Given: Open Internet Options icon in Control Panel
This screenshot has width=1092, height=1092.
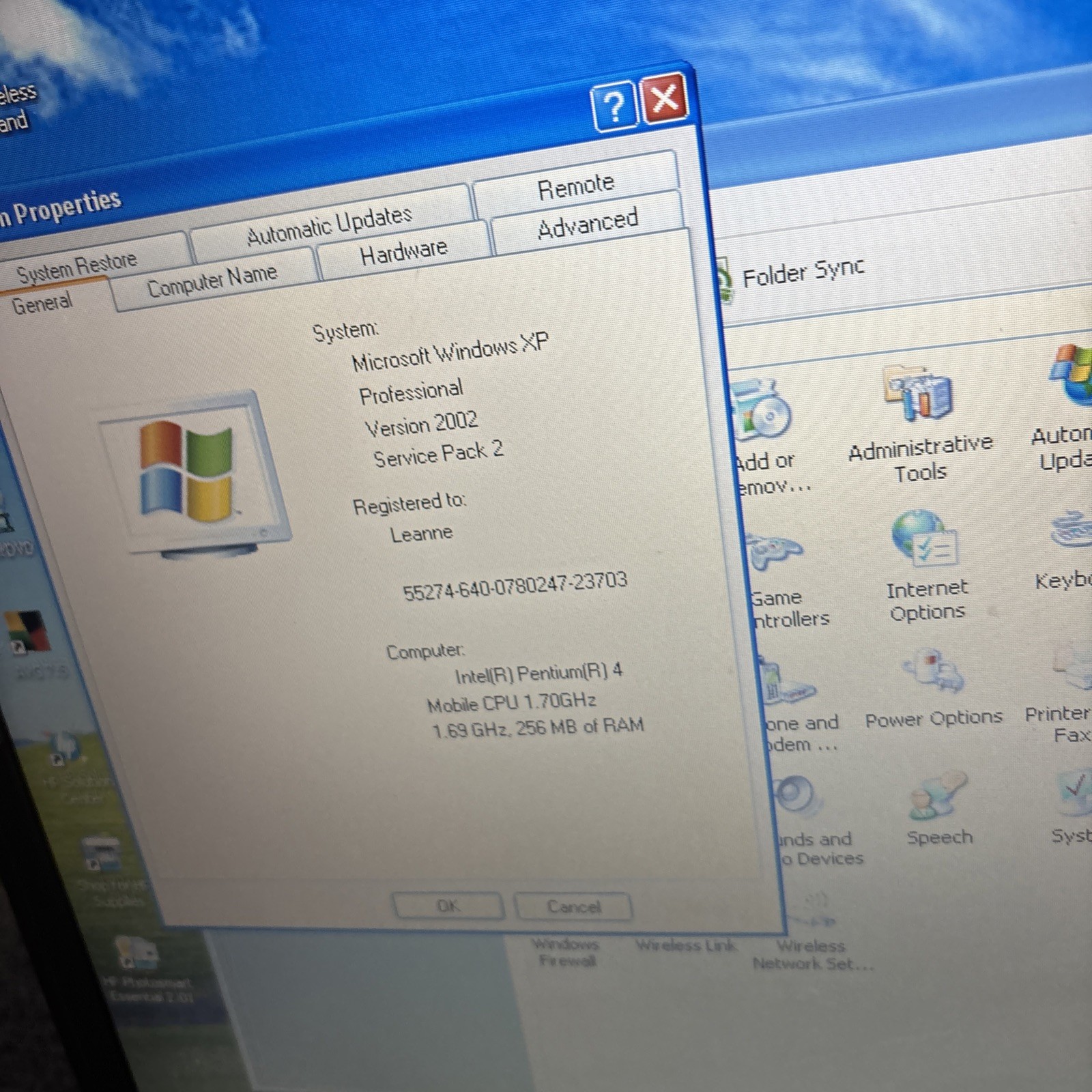Looking at the screenshot, I should pyautogui.click(x=926, y=566).
